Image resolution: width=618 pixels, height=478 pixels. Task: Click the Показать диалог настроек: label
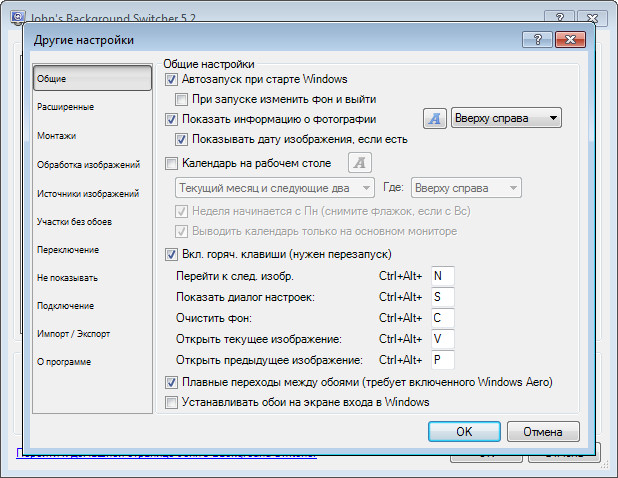click(246, 297)
